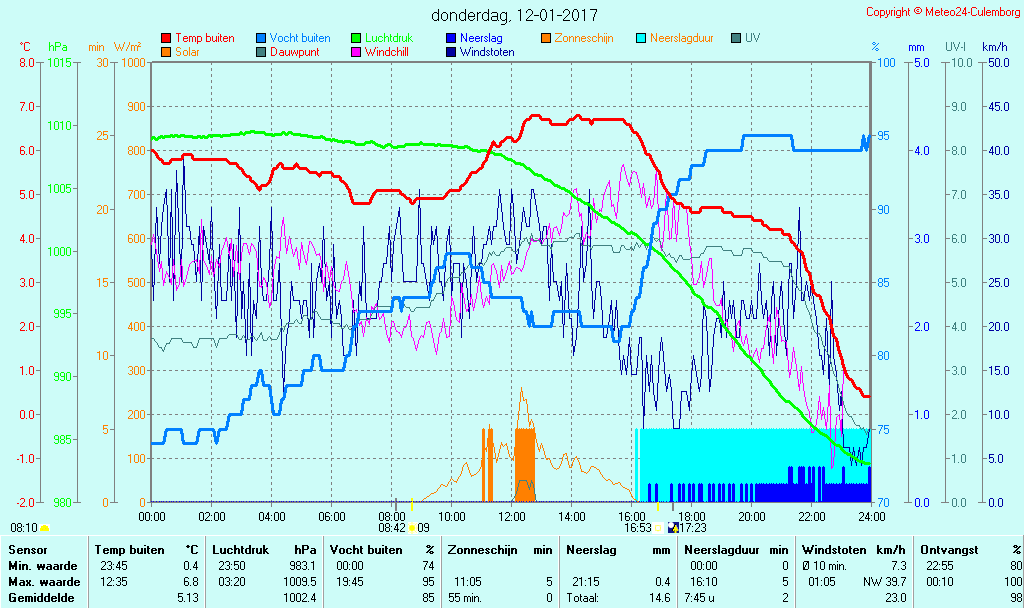
Task: Click the Solar legend label
Action: tap(190, 52)
